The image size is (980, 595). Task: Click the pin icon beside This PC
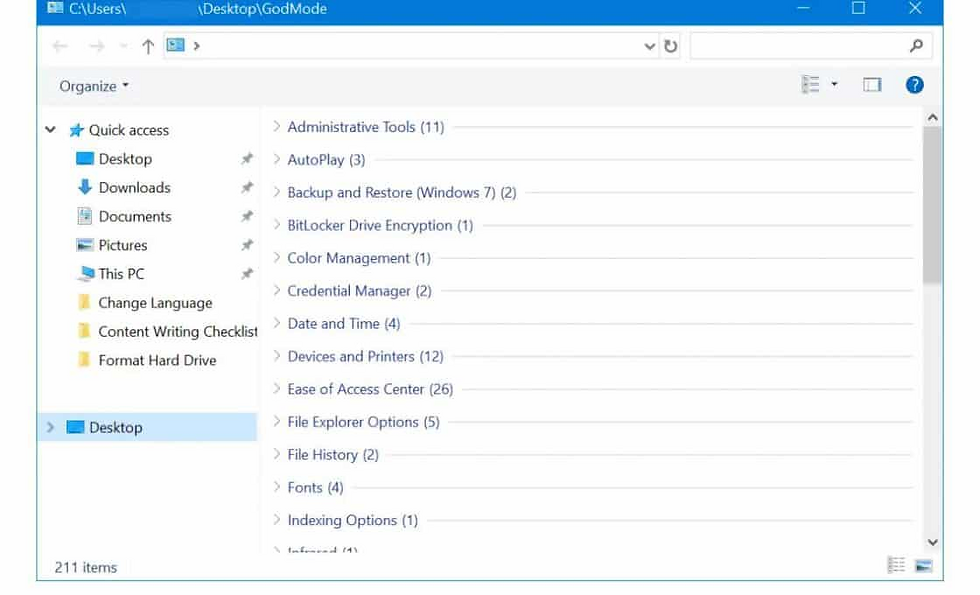[248, 274]
